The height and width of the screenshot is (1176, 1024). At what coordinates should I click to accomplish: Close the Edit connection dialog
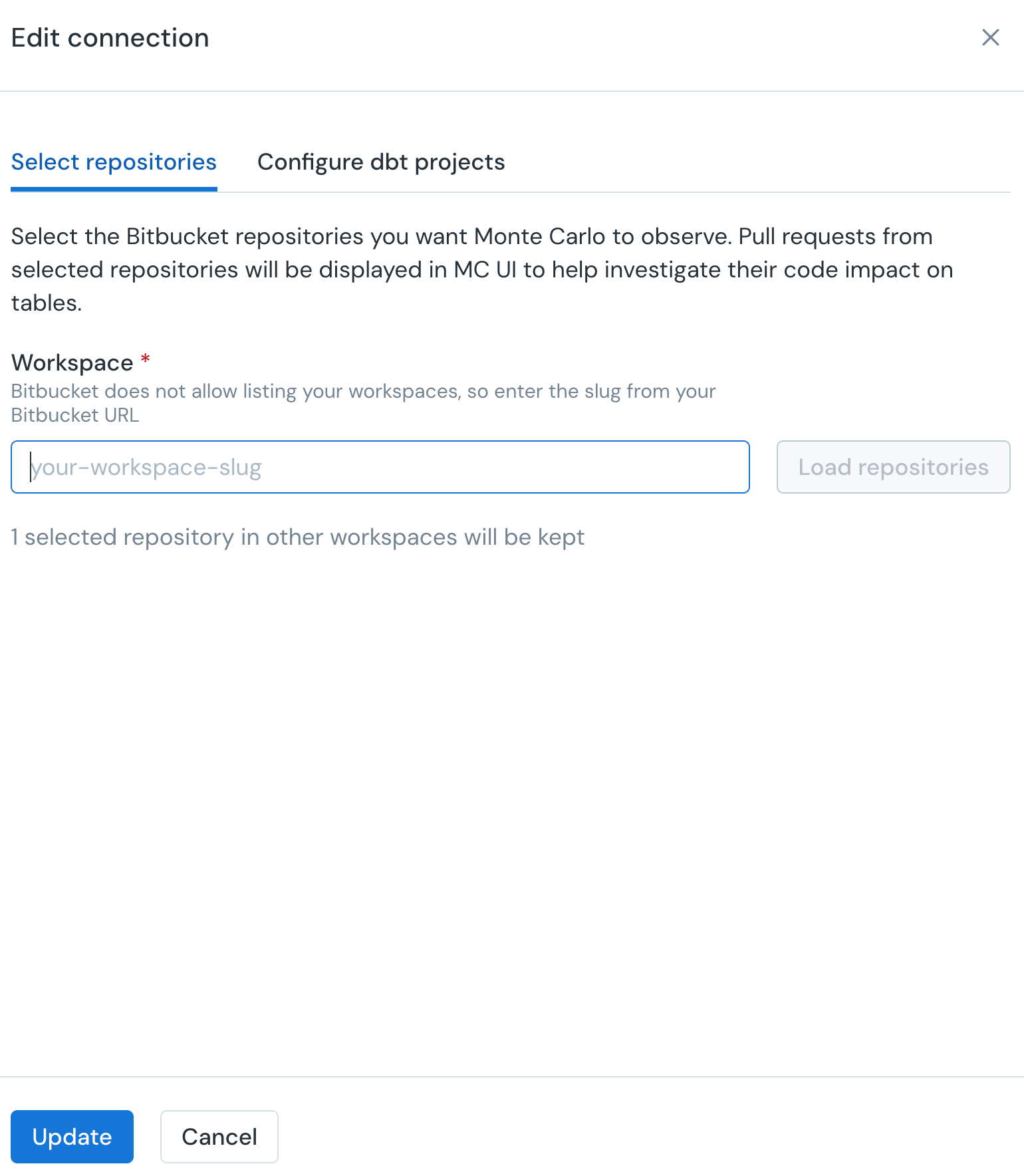click(x=991, y=37)
